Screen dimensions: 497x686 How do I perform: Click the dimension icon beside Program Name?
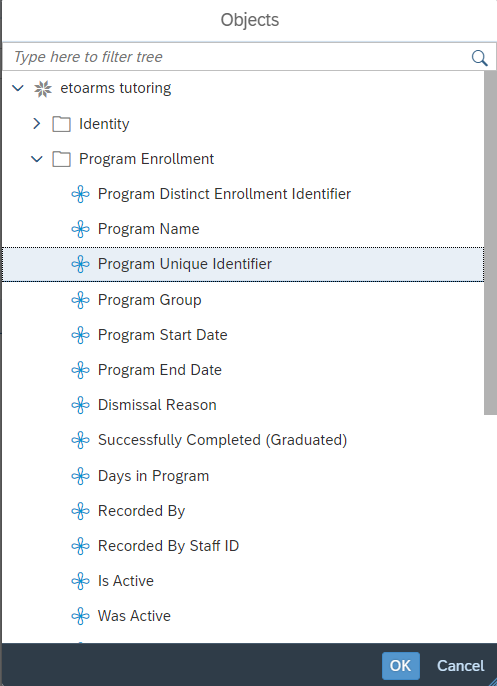click(x=80, y=229)
